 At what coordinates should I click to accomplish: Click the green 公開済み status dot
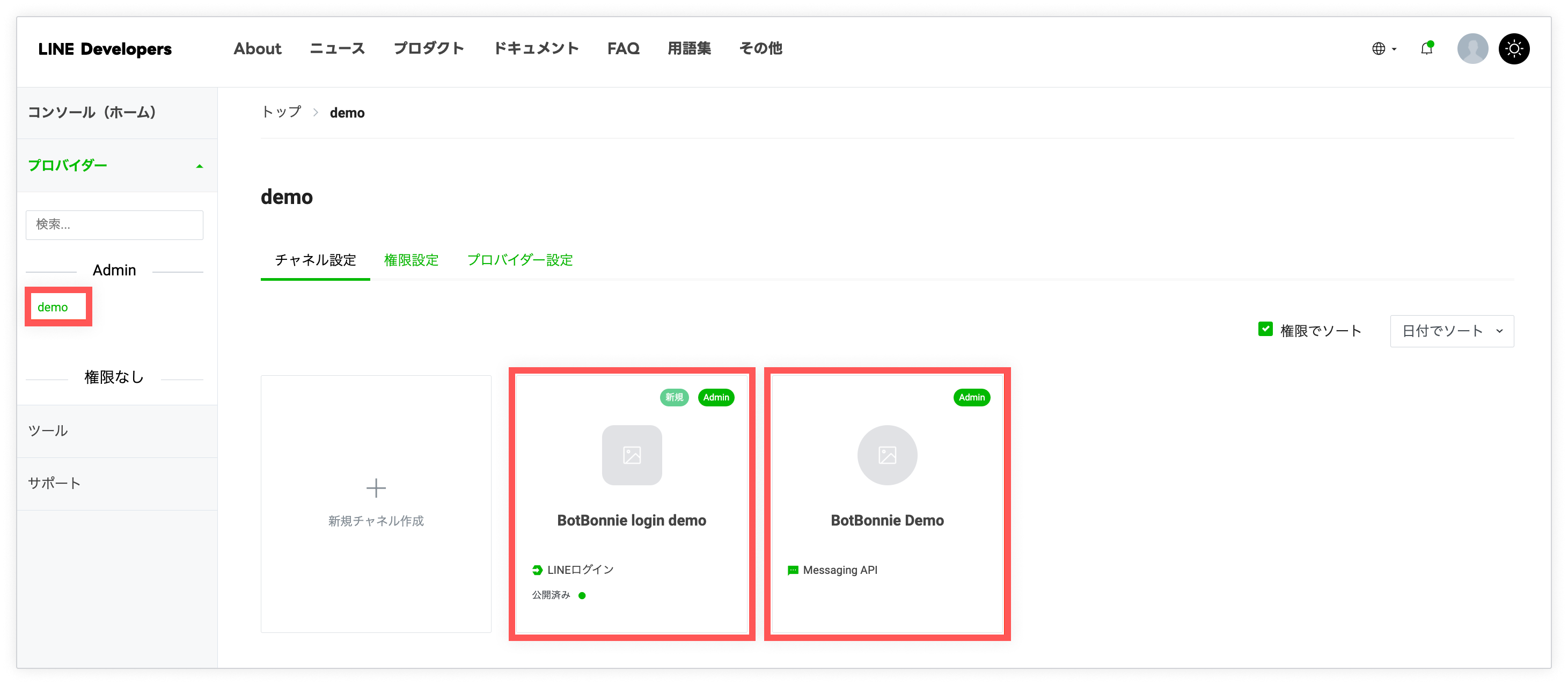[x=582, y=595]
